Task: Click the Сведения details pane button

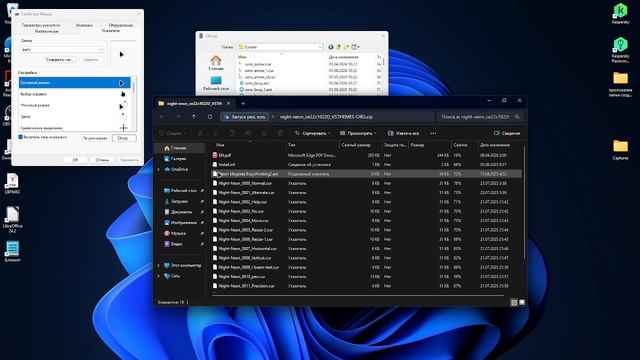Action: tap(507, 133)
